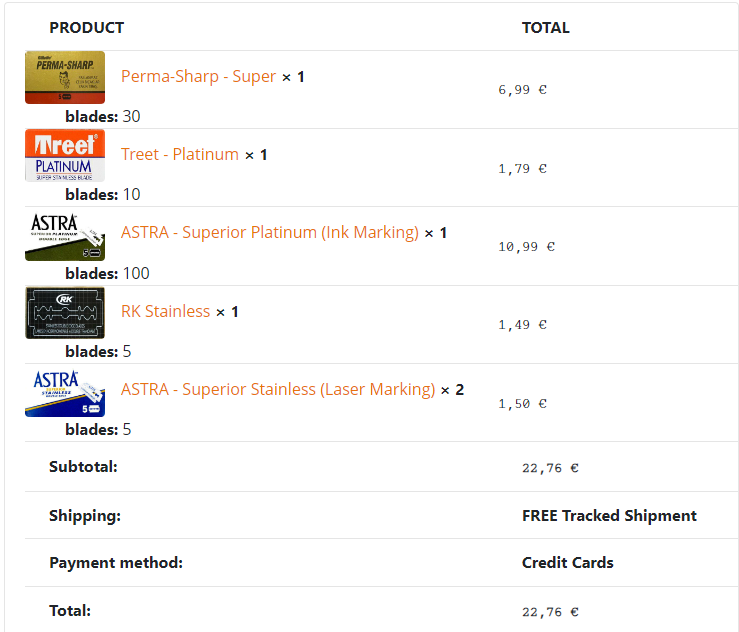The height and width of the screenshot is (632, 739).
Task: Follow the Treet - Platinum link
Action: pos(180,155)
